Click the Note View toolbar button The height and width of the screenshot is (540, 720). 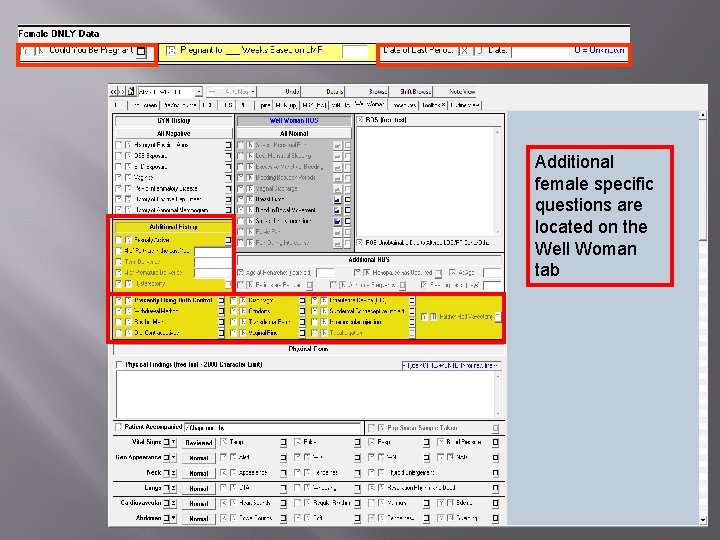[x=456, y=92]
